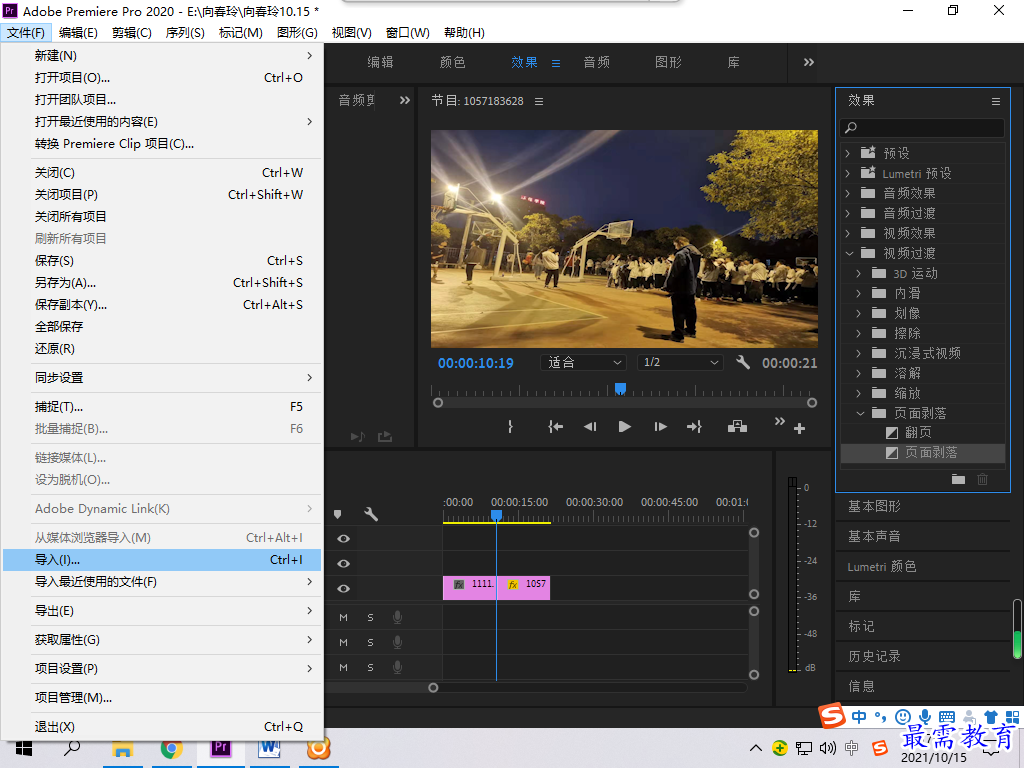Mute the second audio track
Image resolution: width=1024 pixels, height=768 pixels.
click(344, 643)
